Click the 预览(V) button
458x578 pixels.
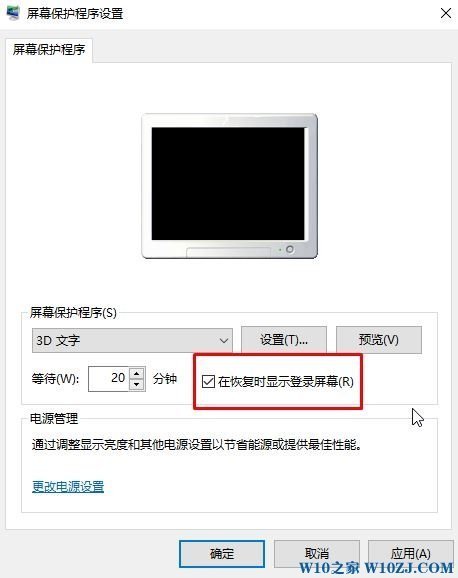[379, 340]
